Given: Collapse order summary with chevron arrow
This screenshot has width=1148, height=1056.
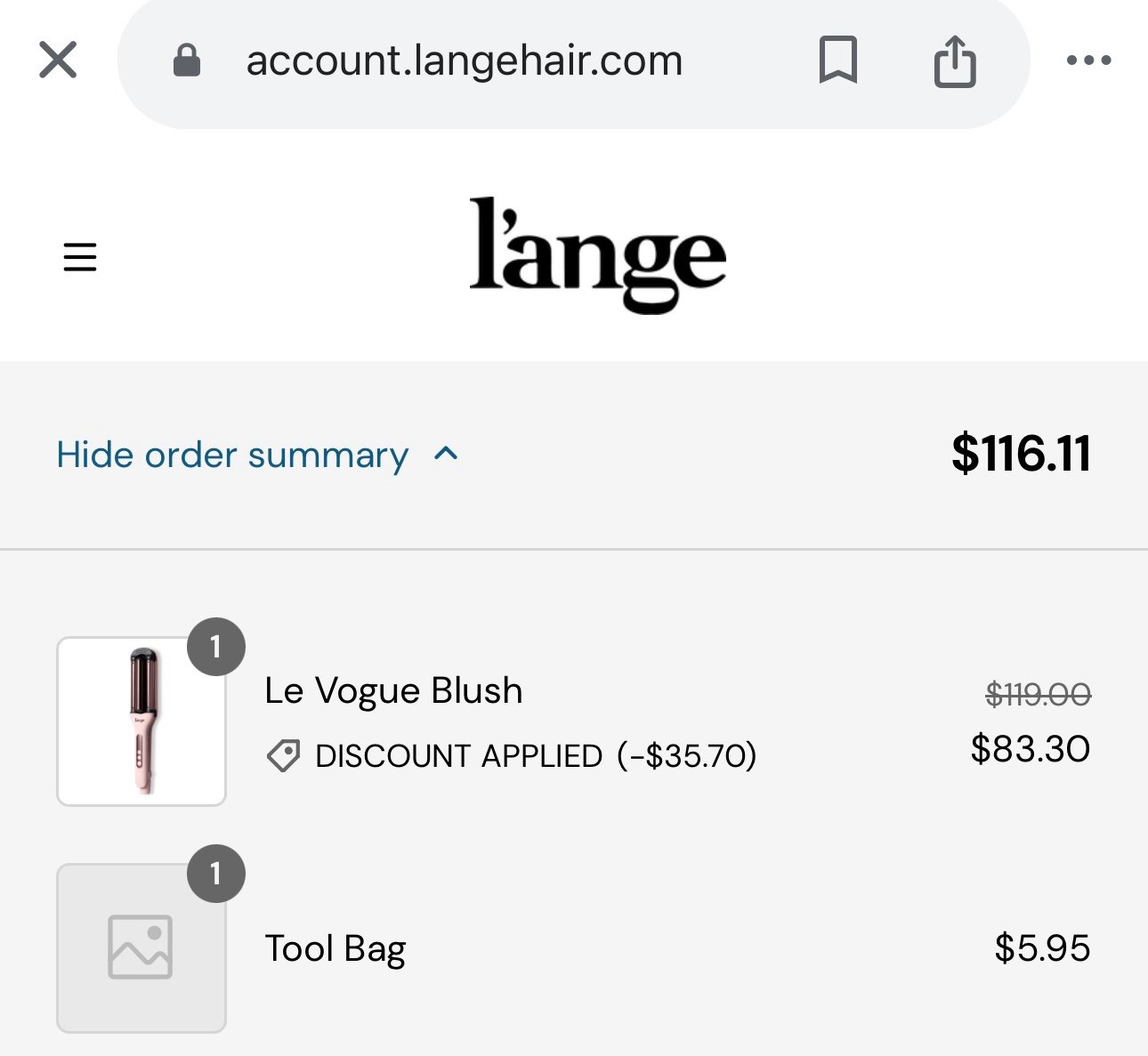Looking at the screenshot, I should click(x=446, y=454).
